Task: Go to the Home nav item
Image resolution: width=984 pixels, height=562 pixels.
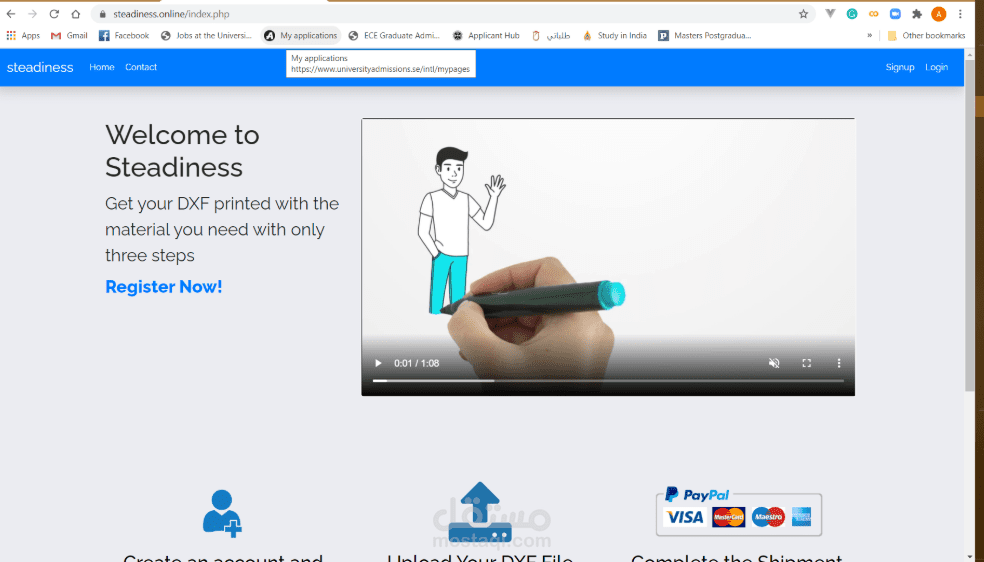Action: [102, 67]
